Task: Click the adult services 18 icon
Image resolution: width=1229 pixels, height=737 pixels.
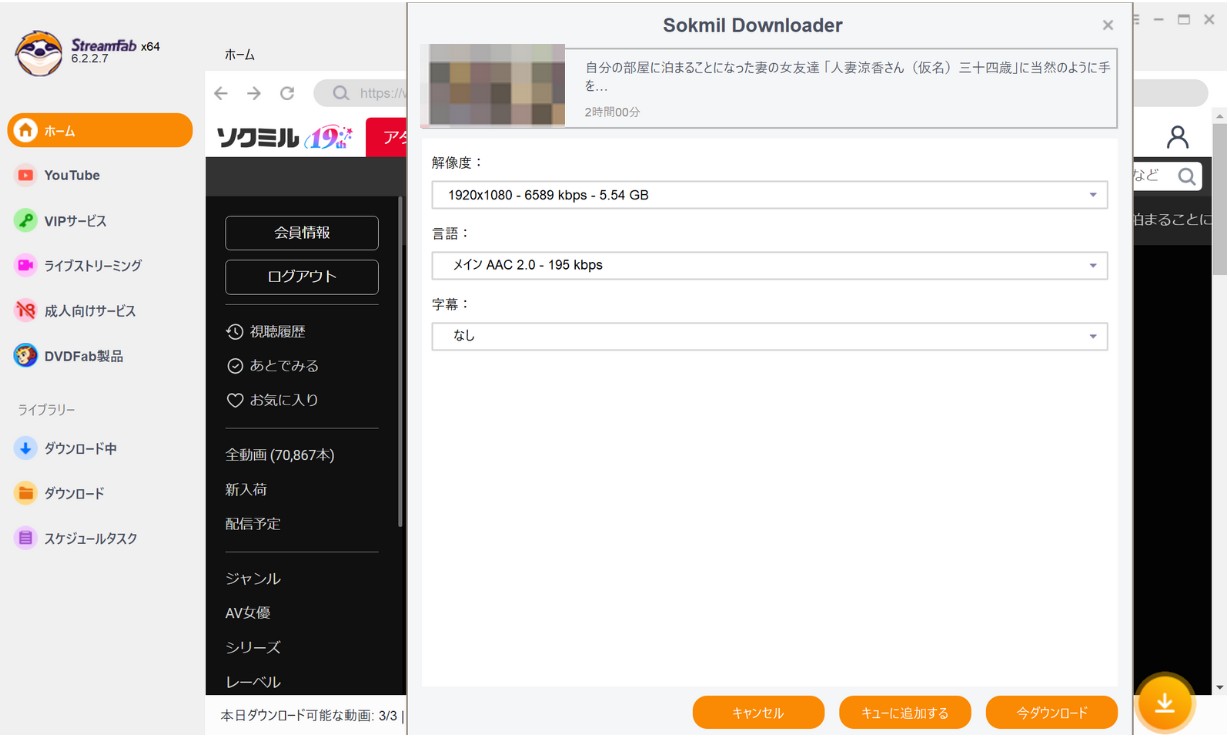Action: coord(26,311)
